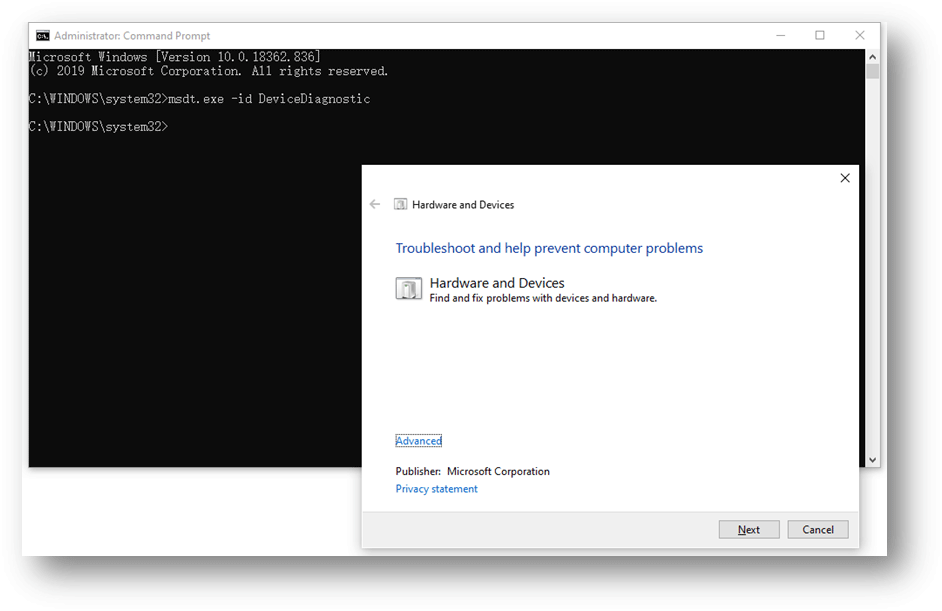Image resolution: width=942 pixels, height=611 pixels.
Task: Click 'Troubleshoot and help prevent computer problems' heading
Action: [x=549, y=248]
